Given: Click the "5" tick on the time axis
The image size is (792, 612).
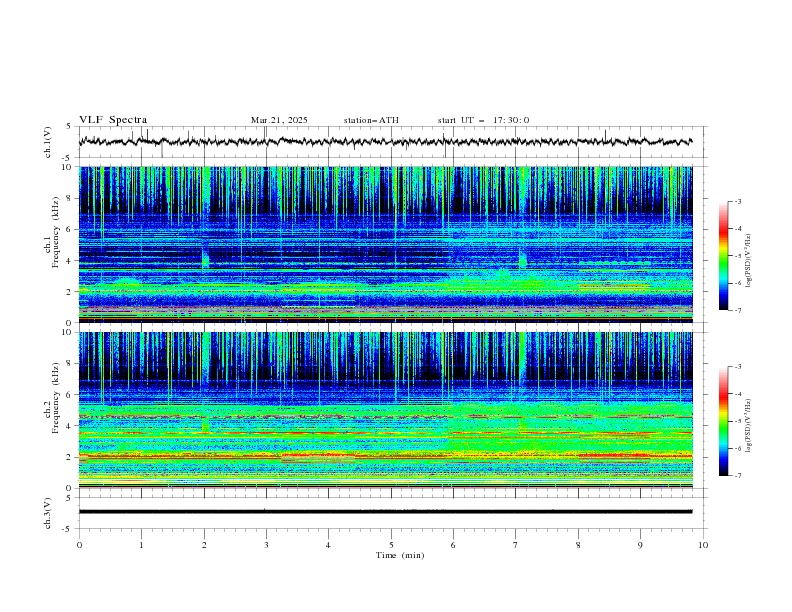Looking at the screenshot, I should pyautogui.click(x=391, y=545).
